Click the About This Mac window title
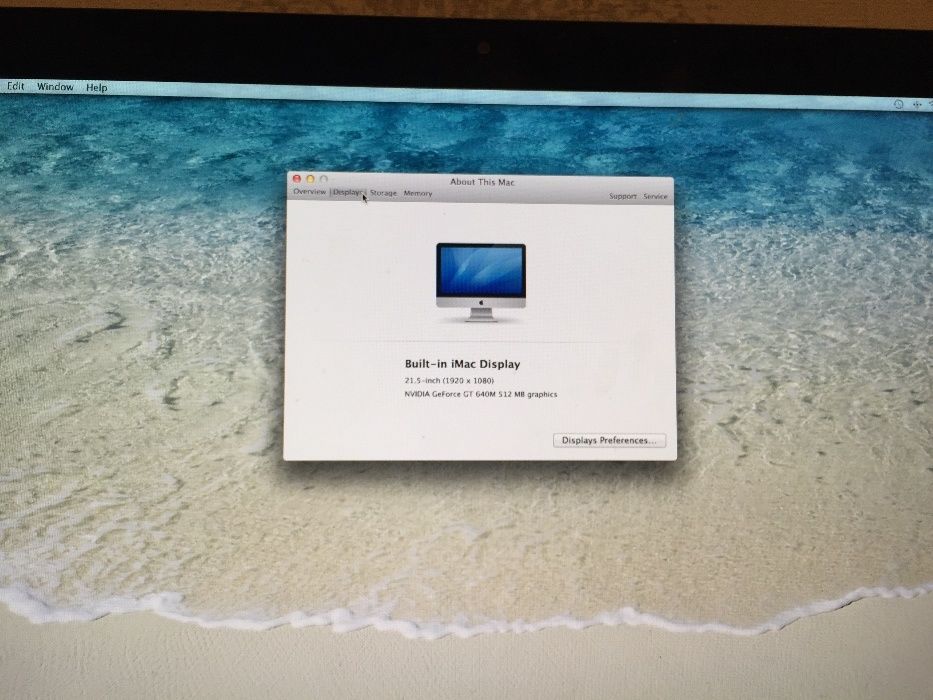Screen dimensions: 933x700 point(482,182)
